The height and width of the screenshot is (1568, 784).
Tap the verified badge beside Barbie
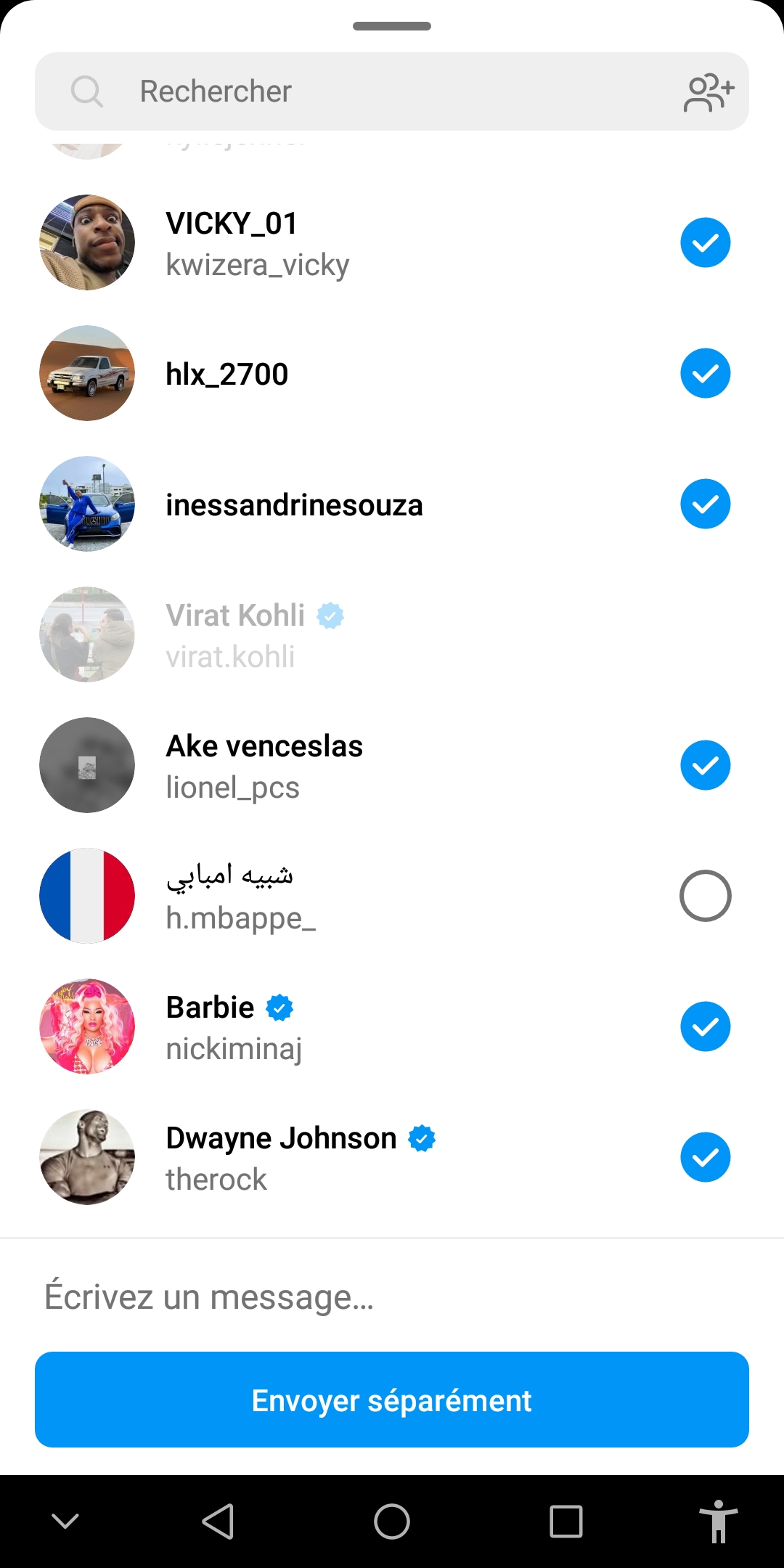pos(279,1008)
